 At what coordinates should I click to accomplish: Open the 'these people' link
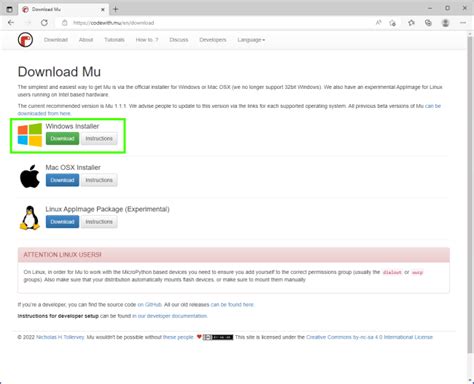[178, 337]
